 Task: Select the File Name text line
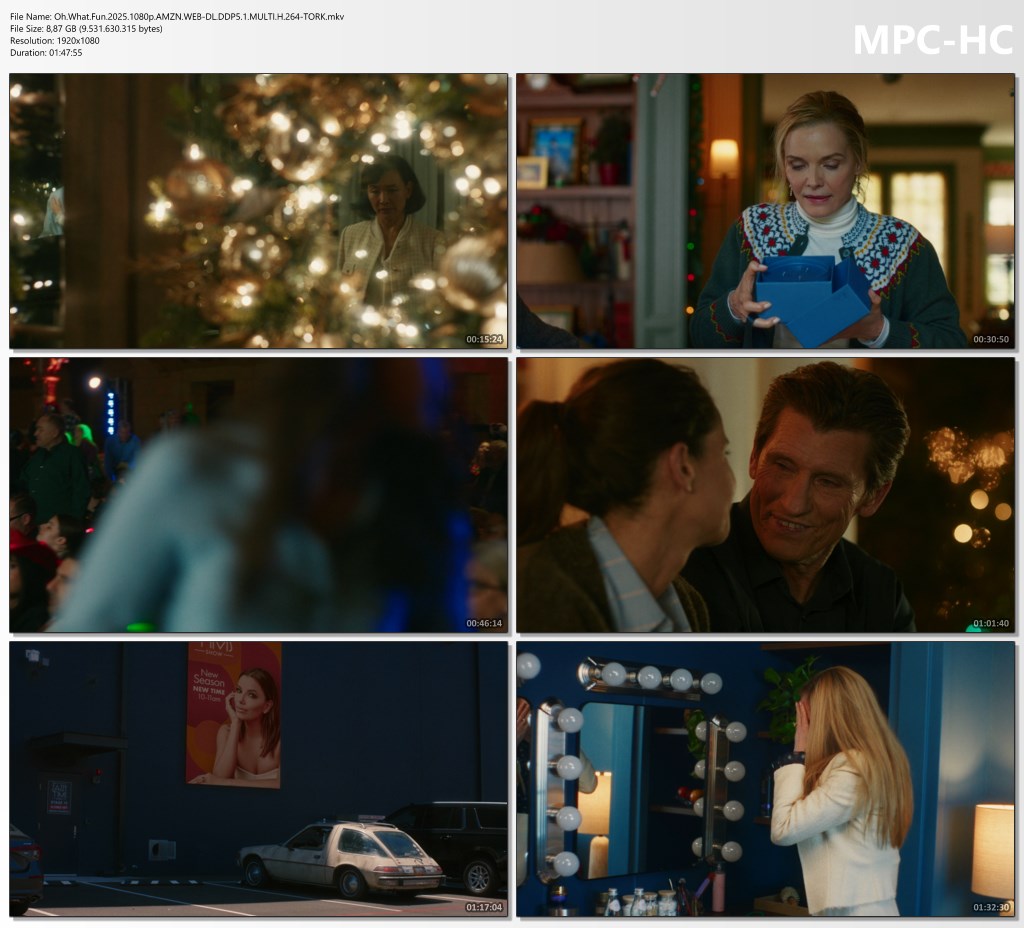177,16
